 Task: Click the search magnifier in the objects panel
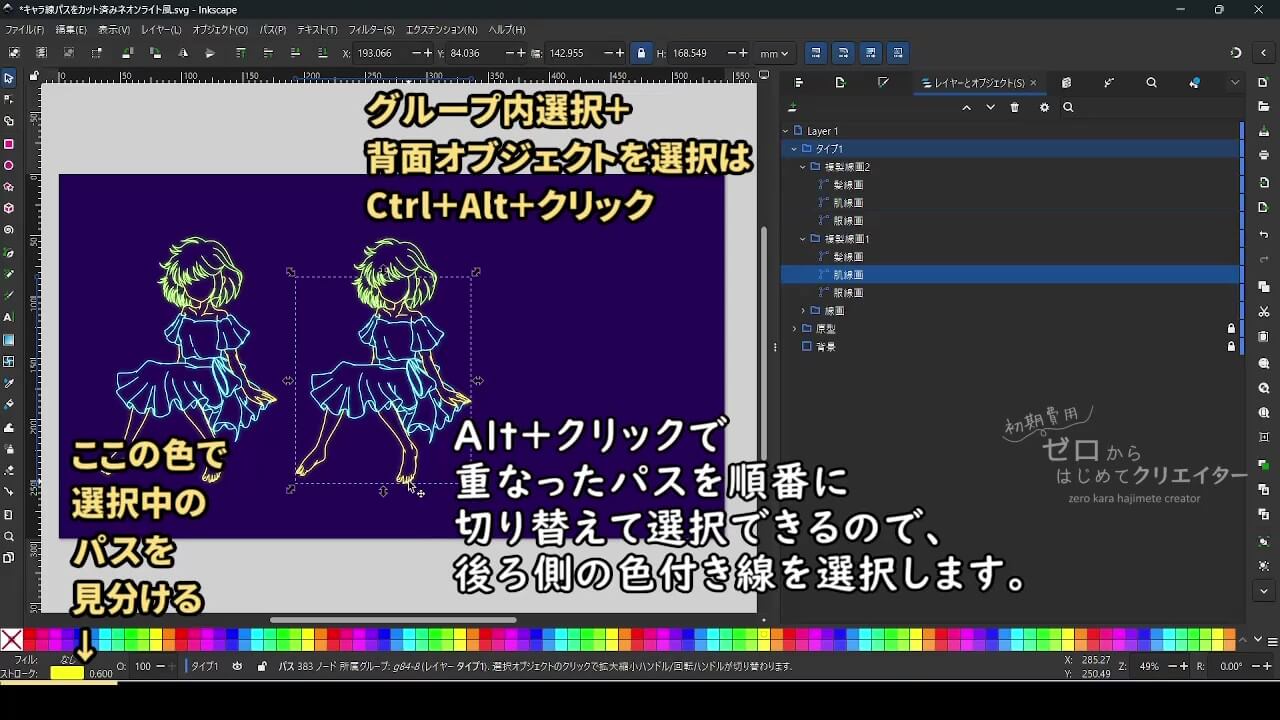tap(1069, 106)
